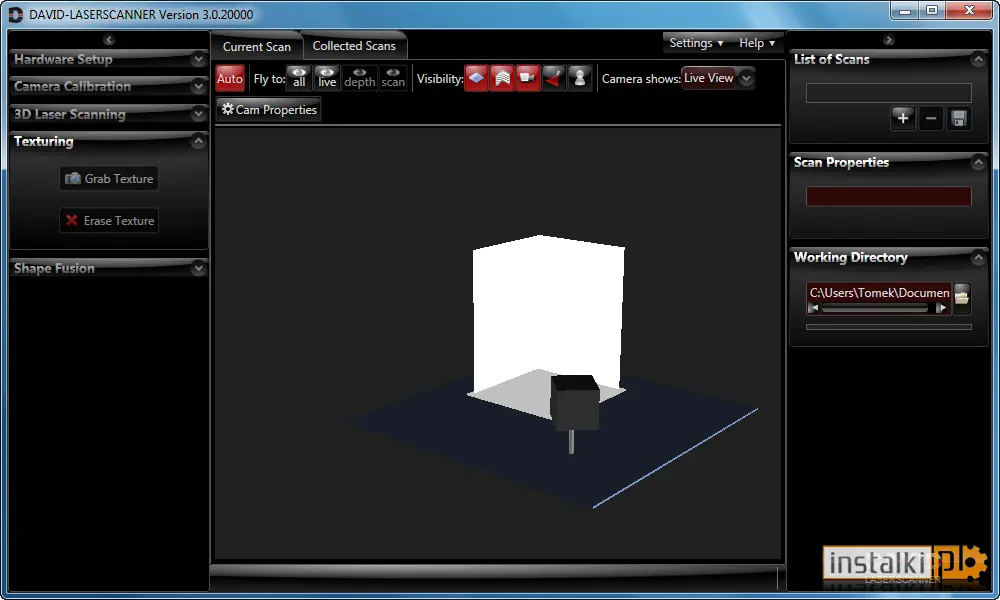Collapse the List of Scans panel
The width and height of the screenshot is (1000, 600).
point(978,60)
